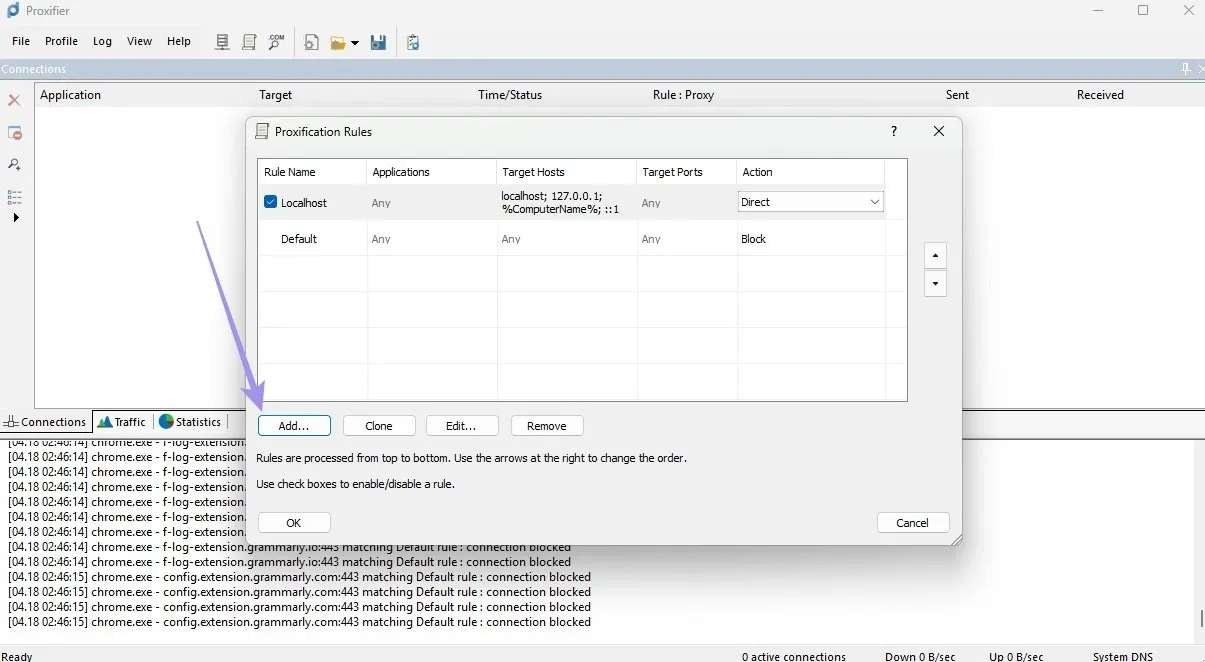Expand the black arrow in the sidebar
1205x662 pixels.
pos(15,218)
